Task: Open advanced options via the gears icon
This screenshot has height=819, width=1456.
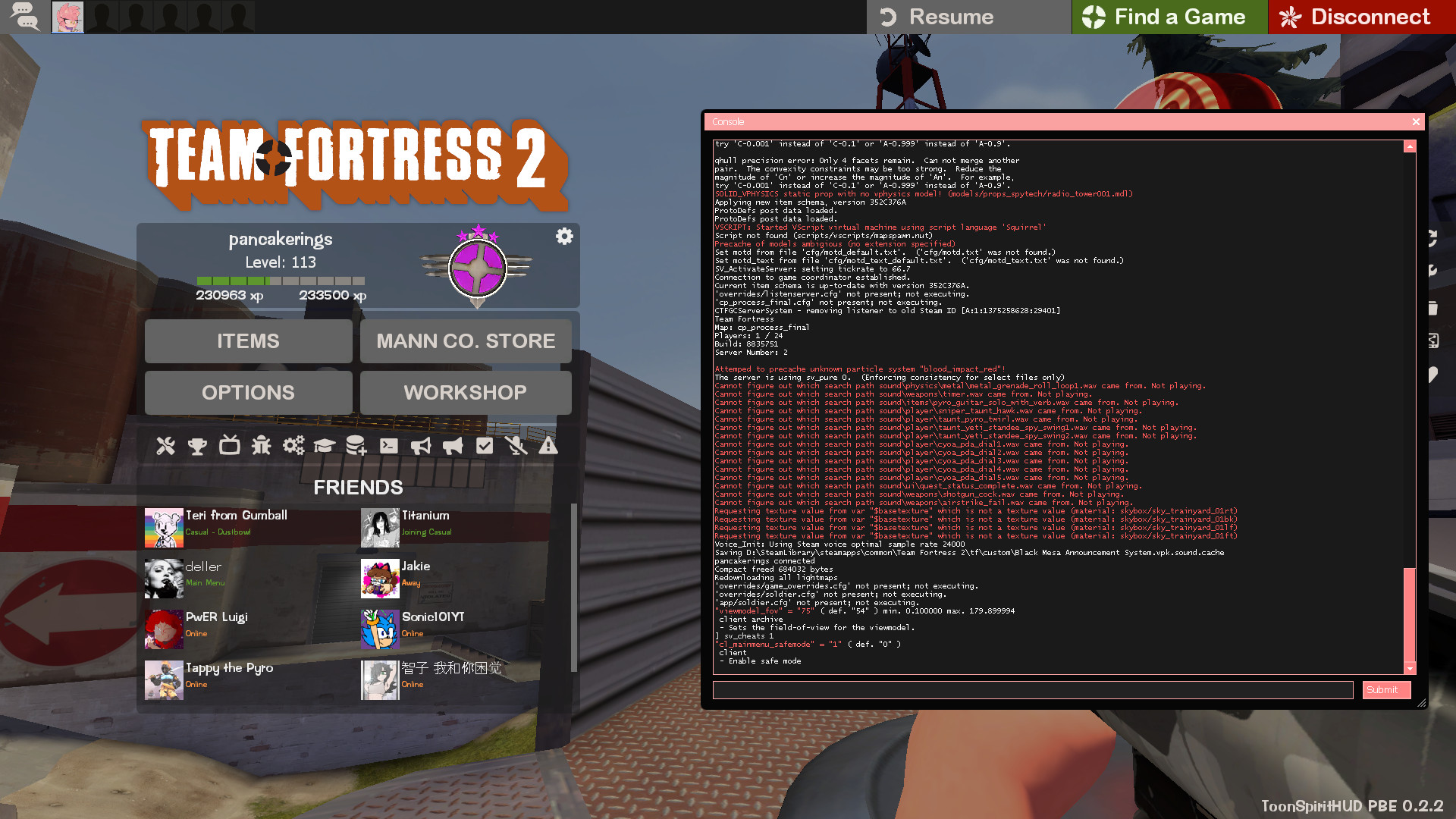Action: click(293, 446)
